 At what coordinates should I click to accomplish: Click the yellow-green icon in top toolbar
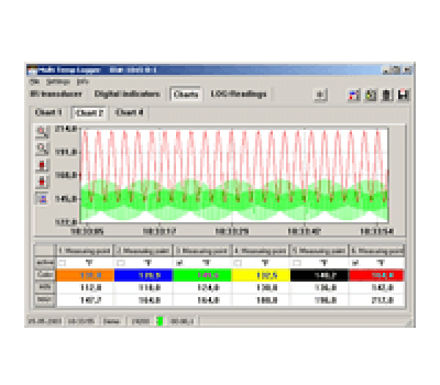coord(370,95)
